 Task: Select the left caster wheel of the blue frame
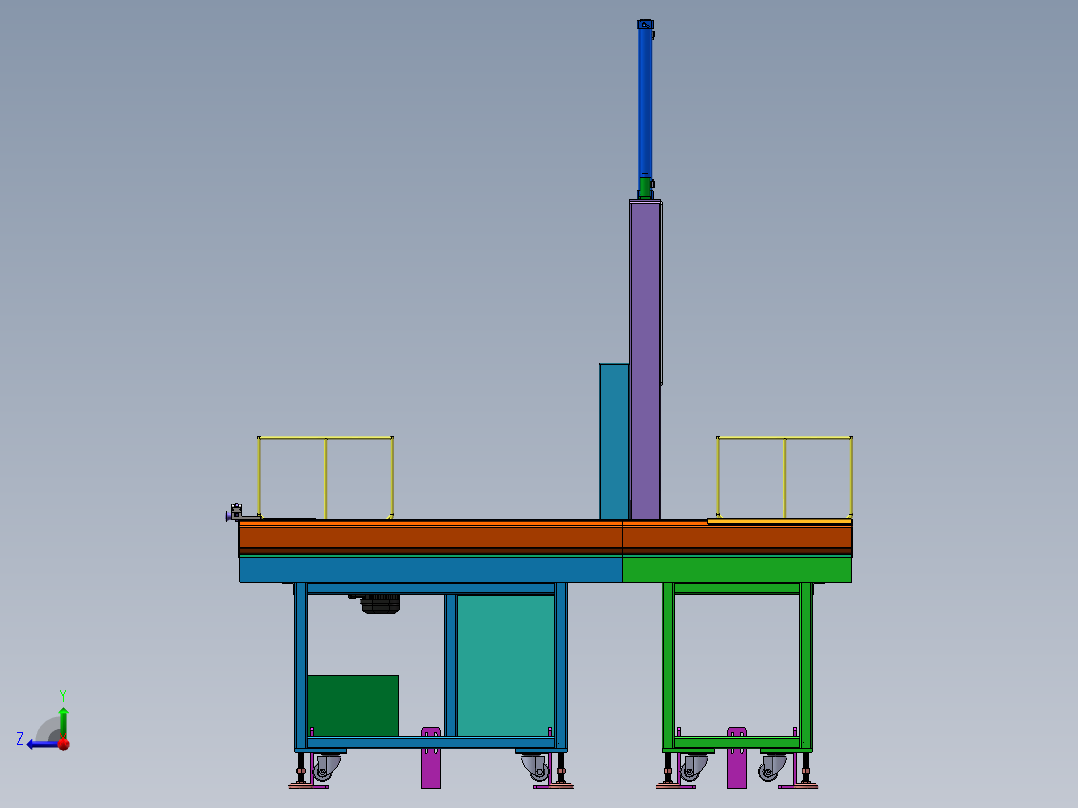326,767
